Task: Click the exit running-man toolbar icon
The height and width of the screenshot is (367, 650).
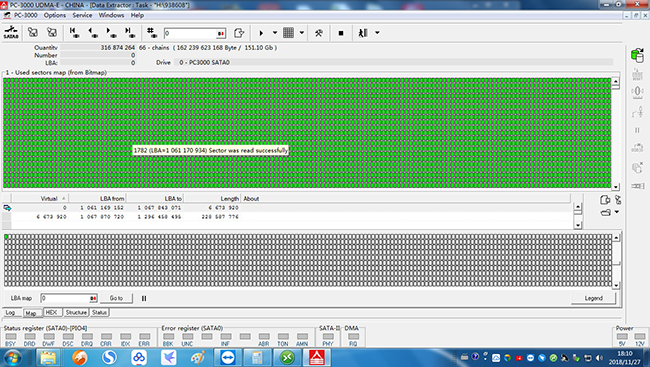Action: tap(363, 33)
